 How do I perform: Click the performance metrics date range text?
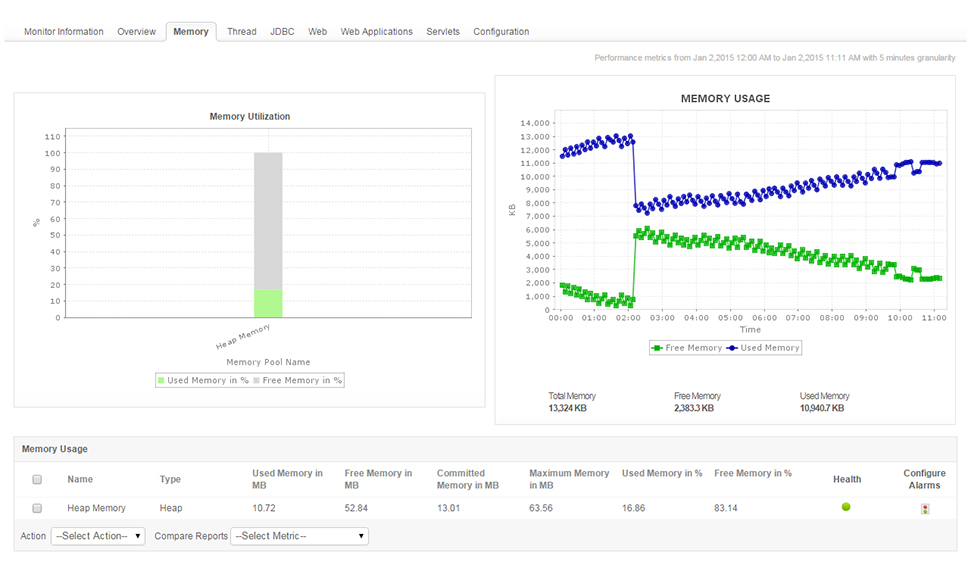(x=775, y=57)
